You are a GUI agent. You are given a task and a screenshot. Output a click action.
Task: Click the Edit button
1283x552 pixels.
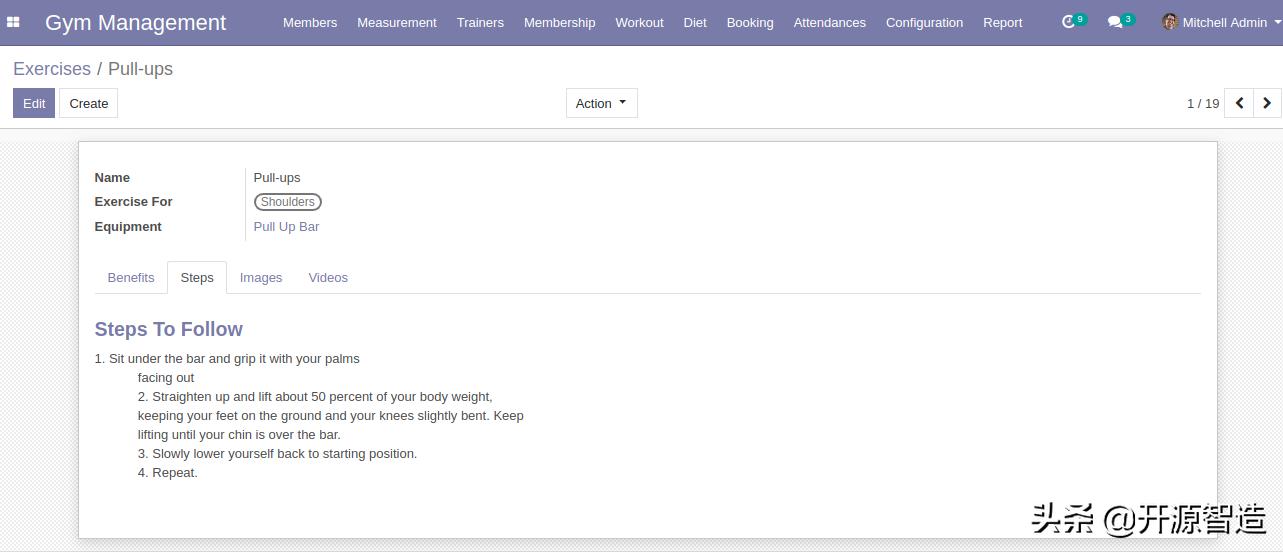(34, 103)
